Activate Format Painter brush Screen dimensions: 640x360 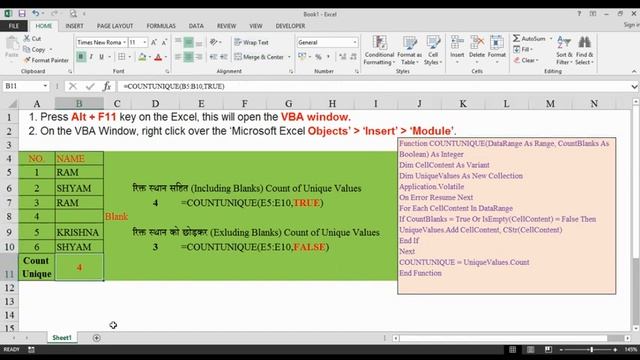46,60
